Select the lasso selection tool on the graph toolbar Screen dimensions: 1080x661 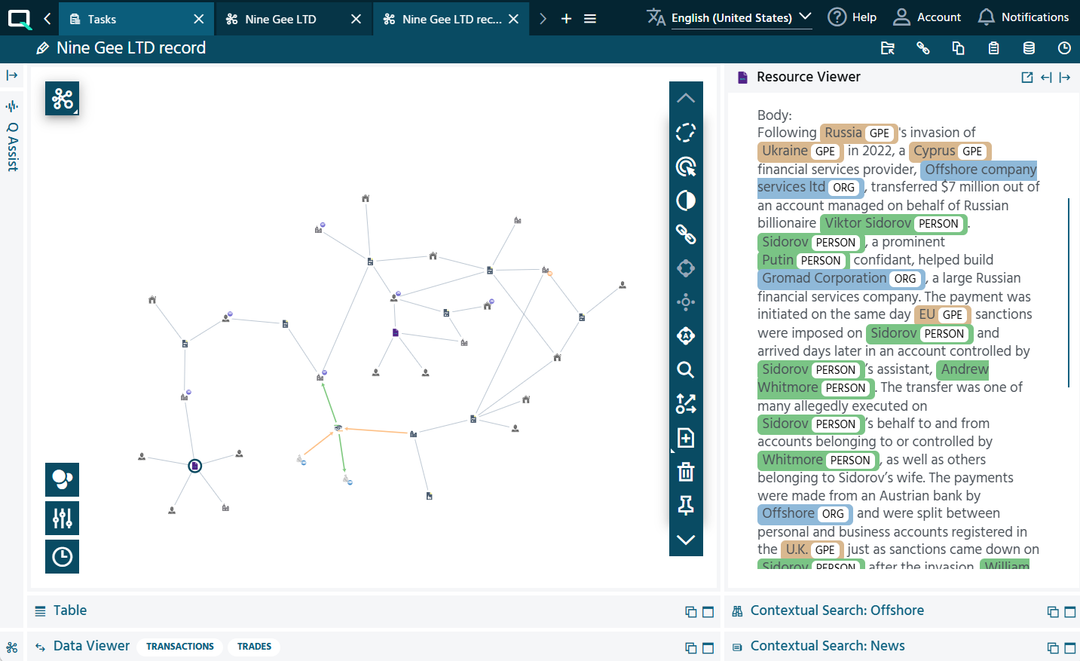click(686, 132)
